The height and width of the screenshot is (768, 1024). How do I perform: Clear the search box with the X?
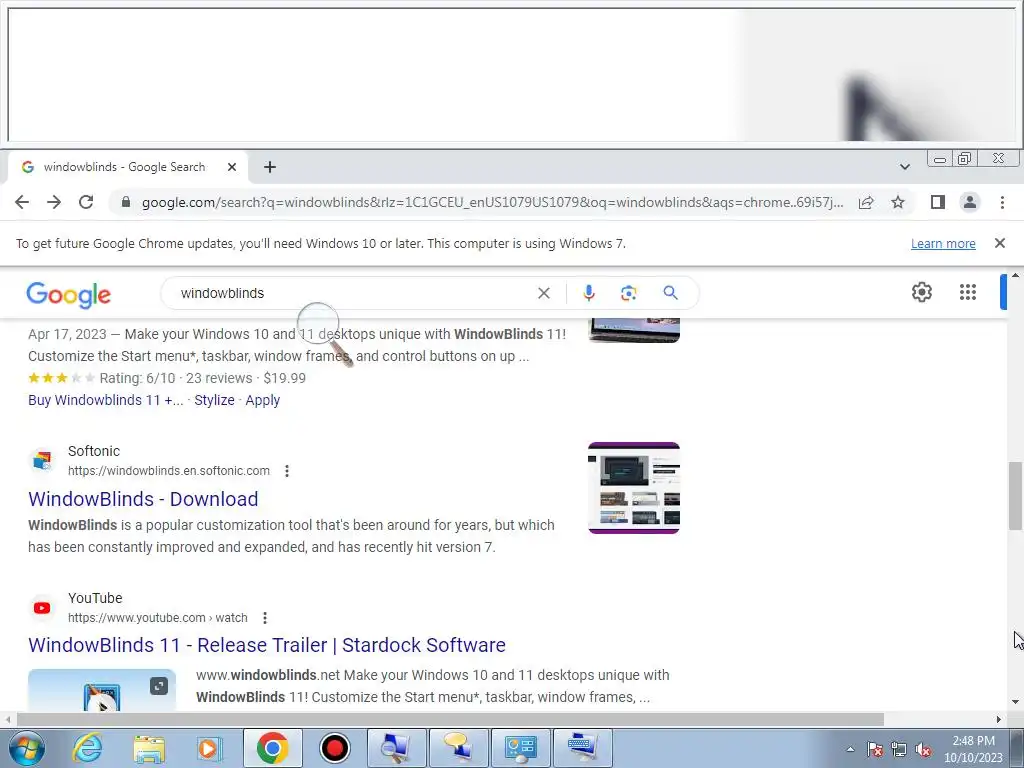tap(543, 293)
